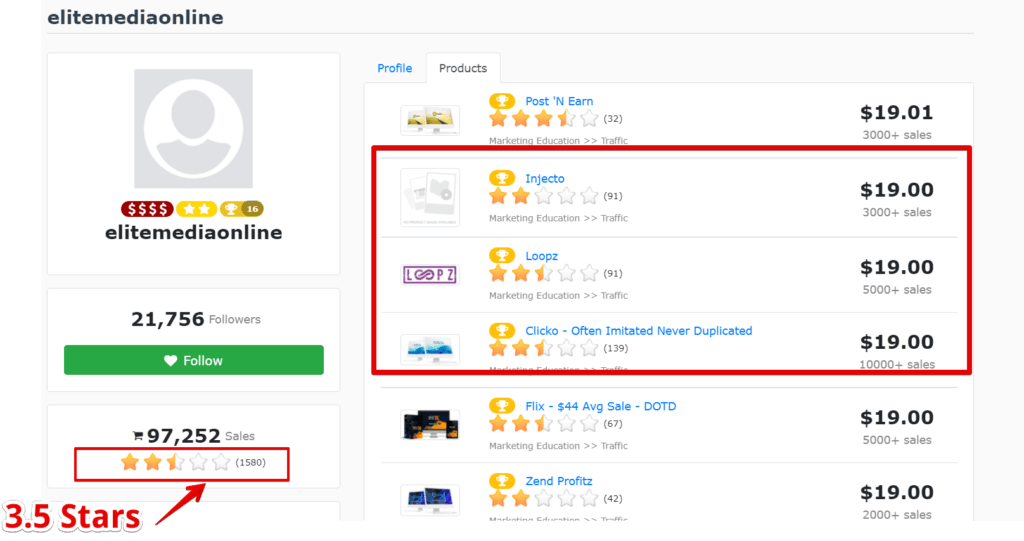Viewport: 1024px width, 541px height.
Task: Click the yellow two-star seller badge
Action: (x=197, y=209)
